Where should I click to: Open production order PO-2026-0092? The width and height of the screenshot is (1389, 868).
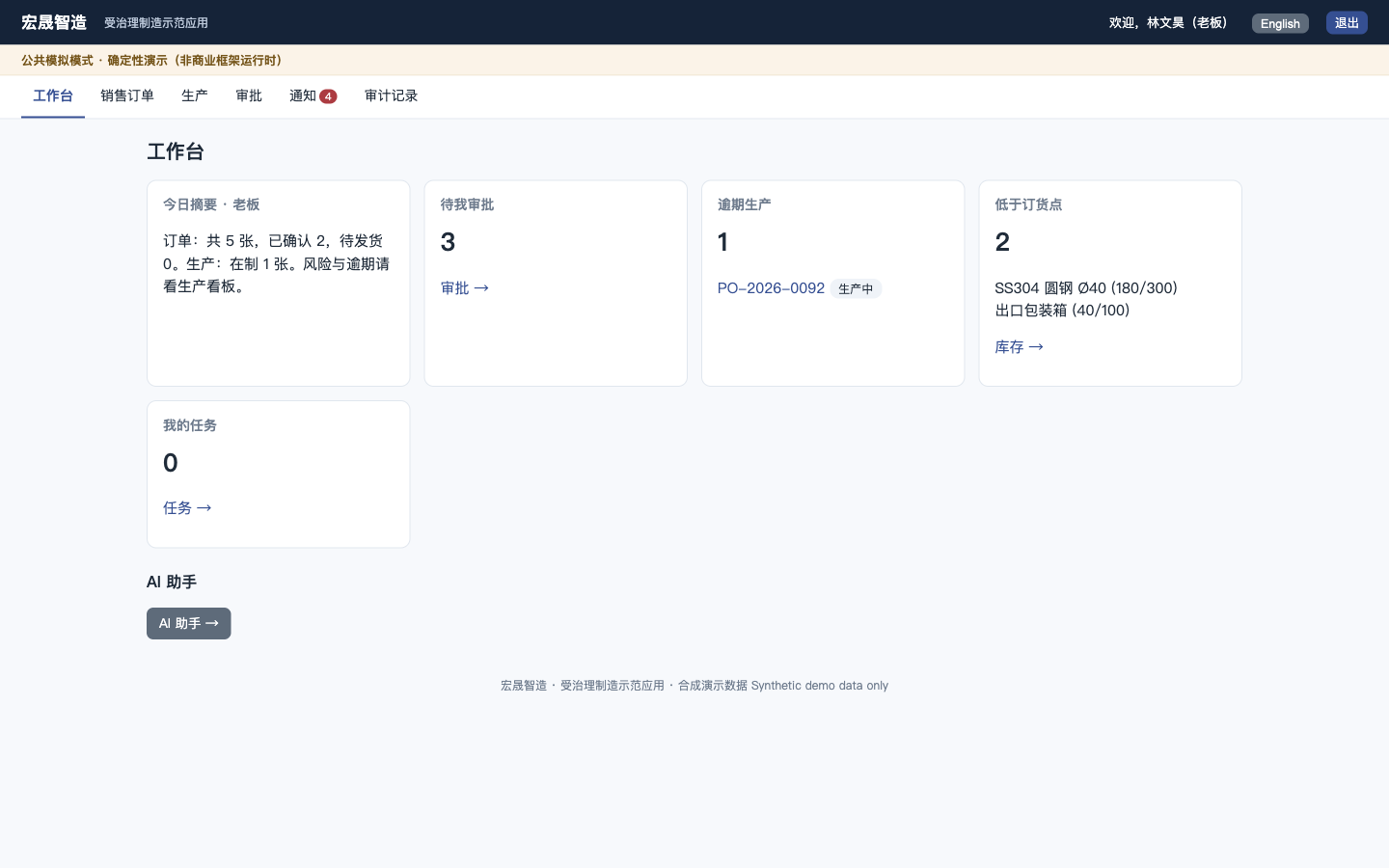pyautogui.click(x=771, y=288)
